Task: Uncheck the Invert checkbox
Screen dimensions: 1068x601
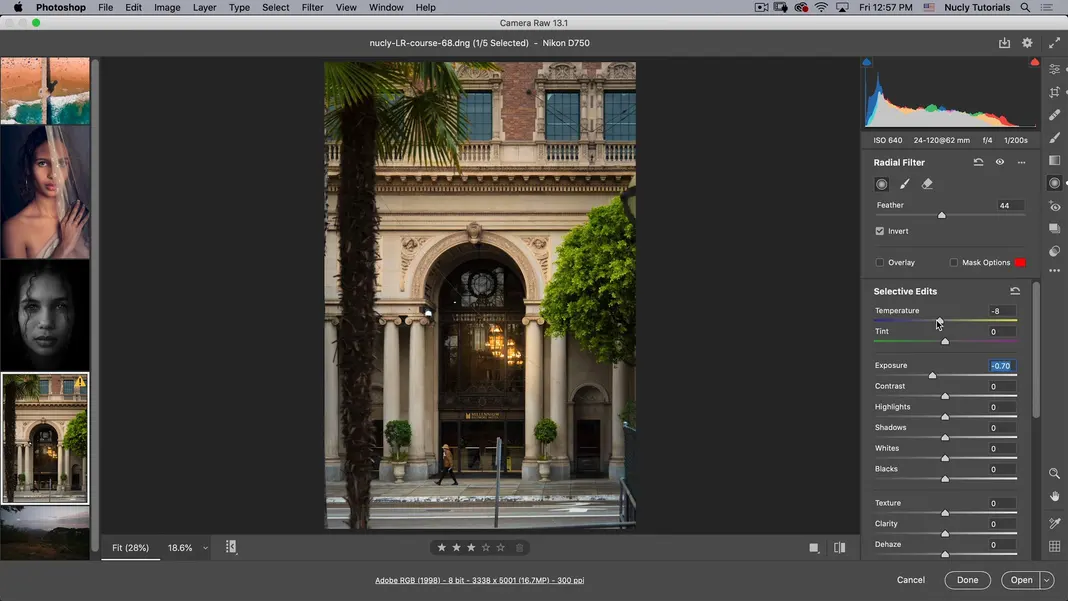Action: coord(879,231)
